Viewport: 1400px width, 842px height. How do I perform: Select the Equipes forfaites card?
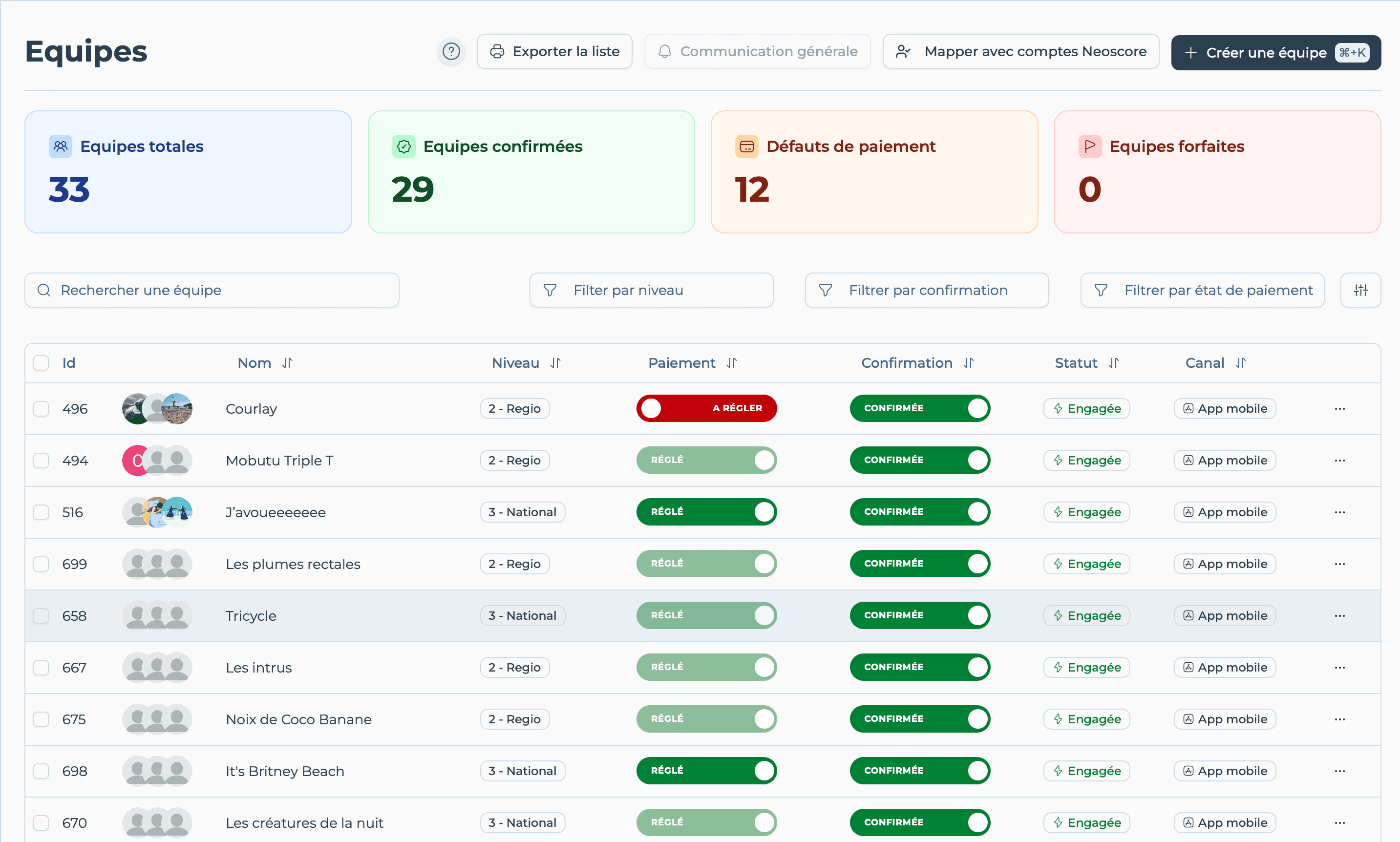tap(1217, 172)
